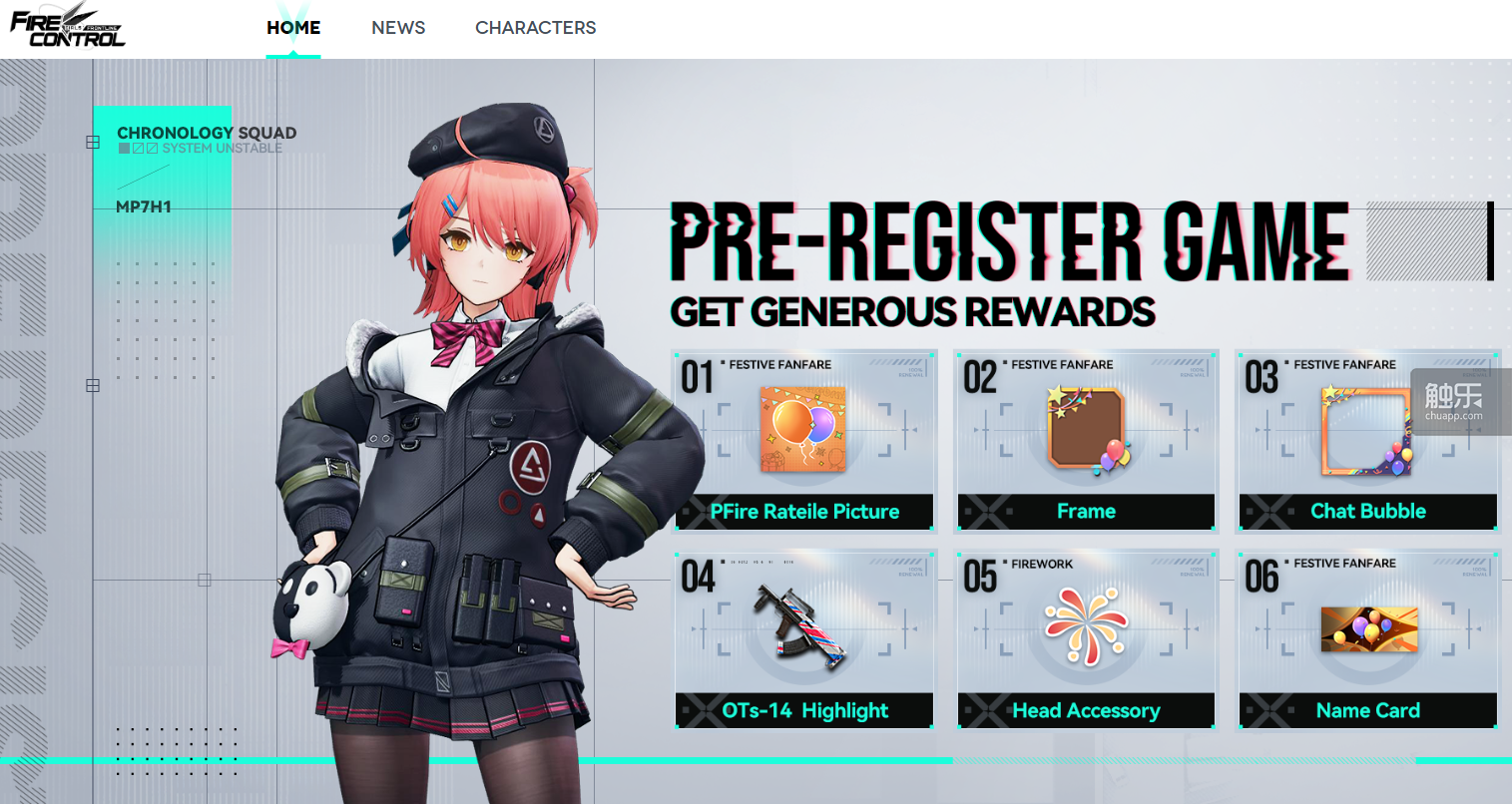Click upper square marker beside Chronology Squad
This screenshot has width=1512, height=804.
click(93, 143)
